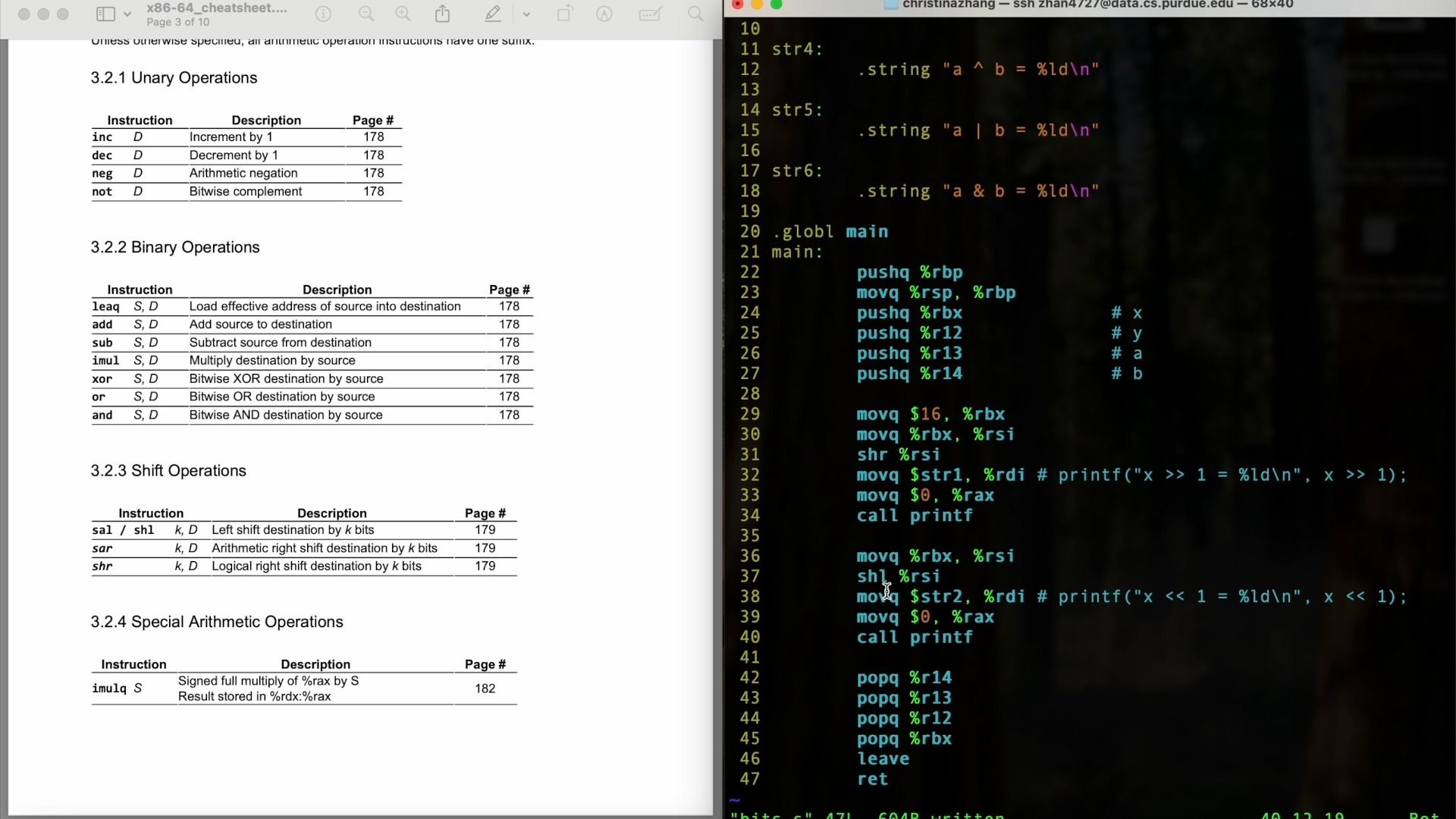Click 'Bitwise XOR destination by source' text

(286, 378)
